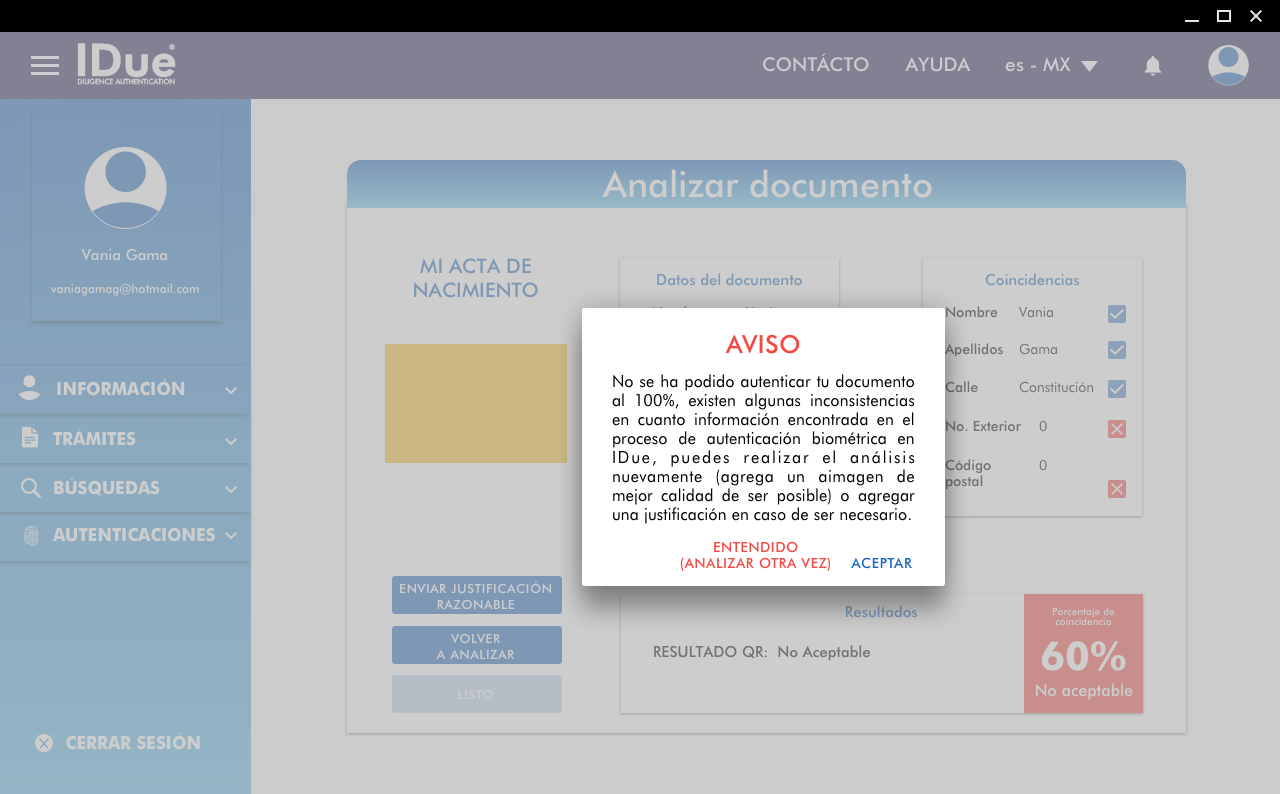Click the IDue logo
The width and height of the screenshot is (1280, 794).
coord(126,64)
